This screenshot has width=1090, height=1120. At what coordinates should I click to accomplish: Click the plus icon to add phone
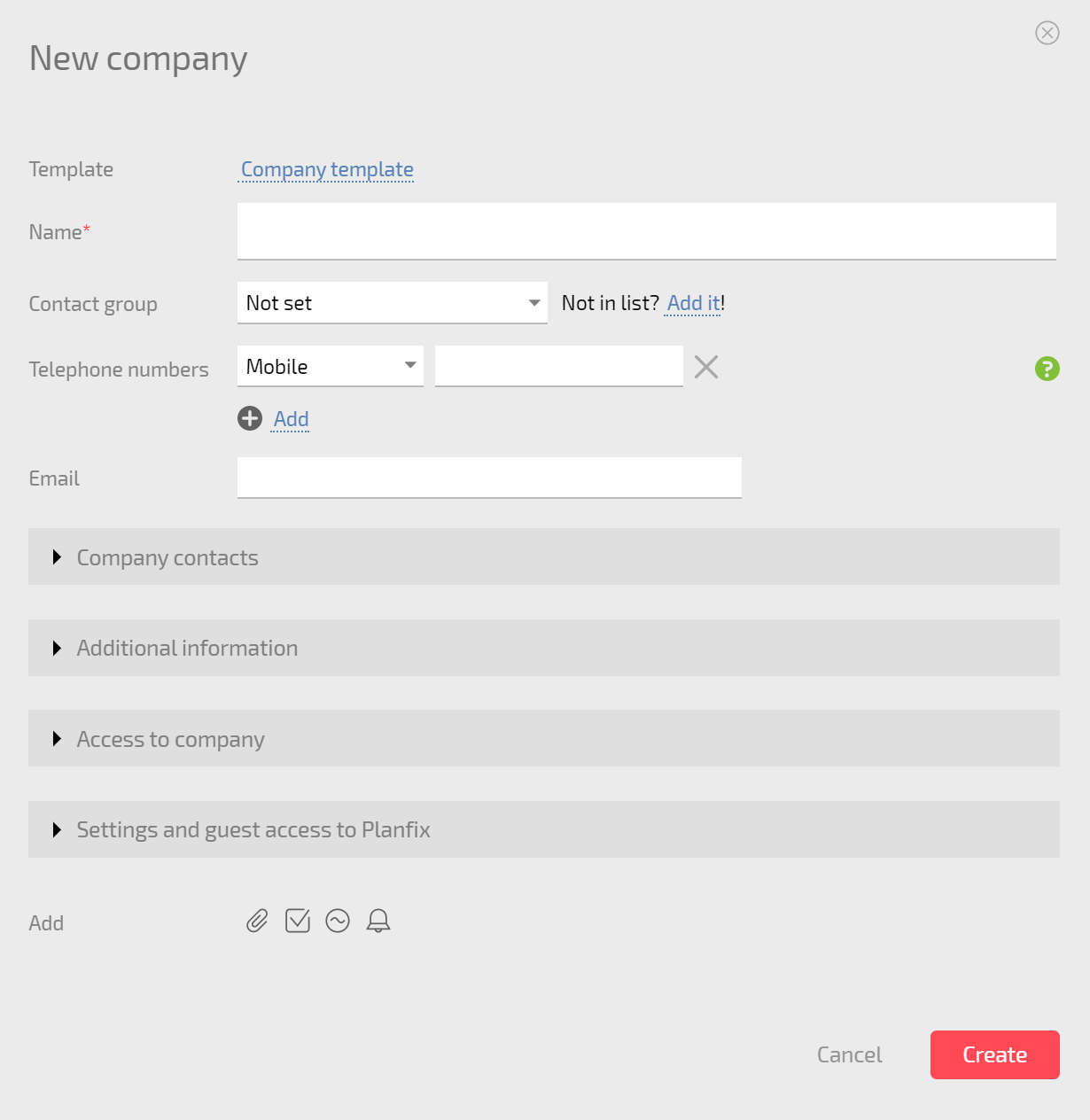click(250, 418)
